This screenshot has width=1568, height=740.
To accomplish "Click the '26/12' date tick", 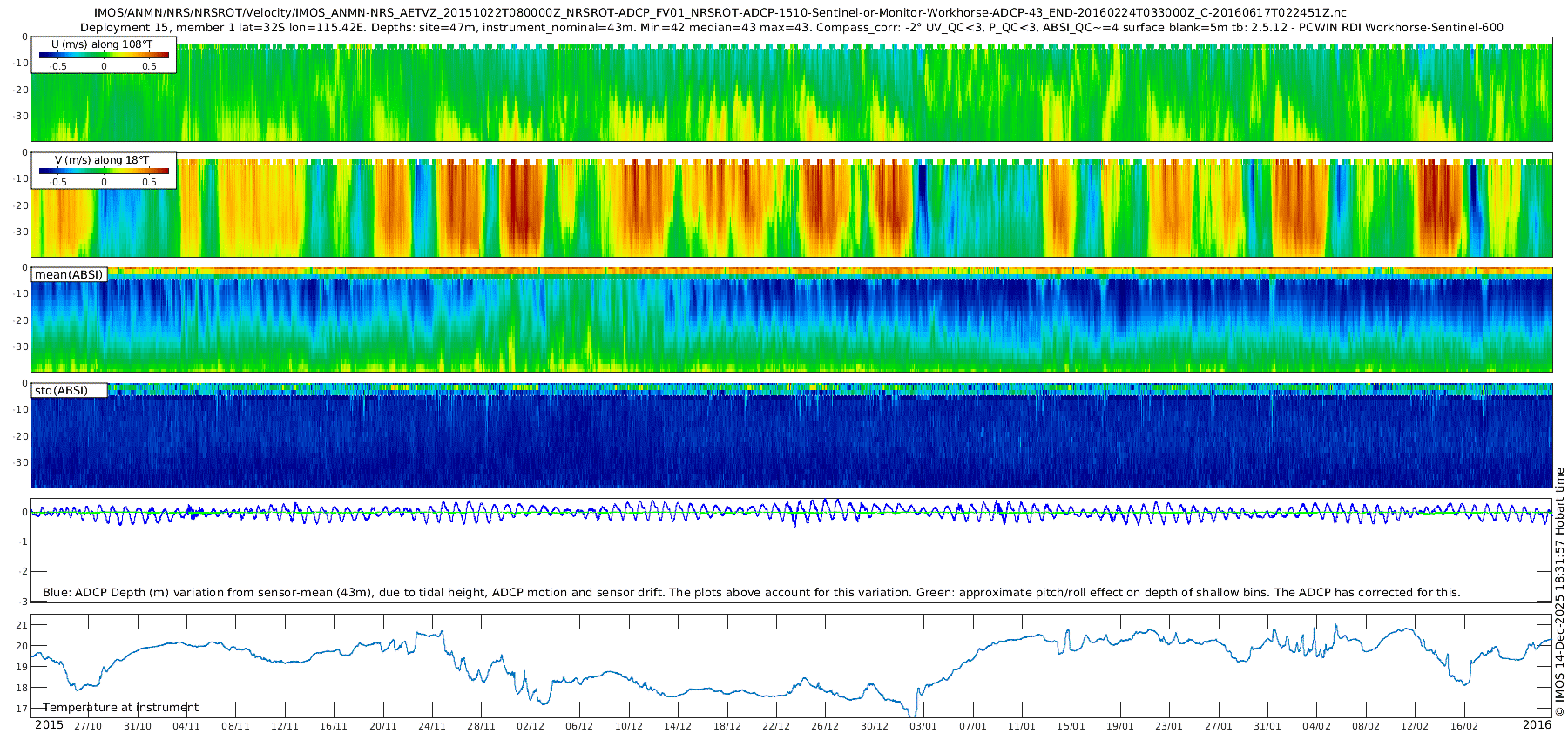I will [825, 727].
